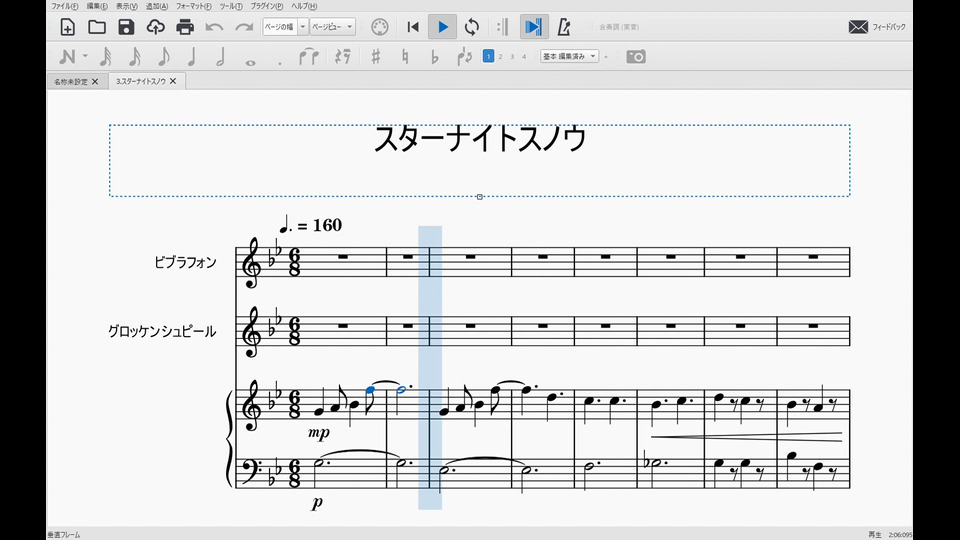Open the page view mode dropdown

(332, 27)
